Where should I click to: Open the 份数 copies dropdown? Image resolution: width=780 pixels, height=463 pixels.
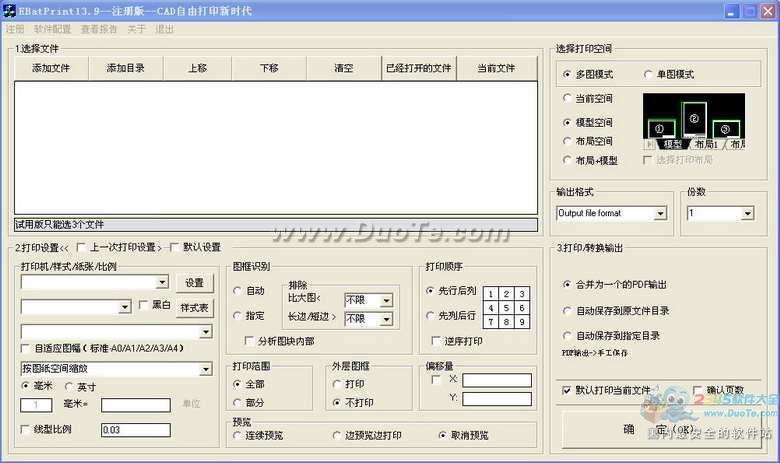point(748,213)
